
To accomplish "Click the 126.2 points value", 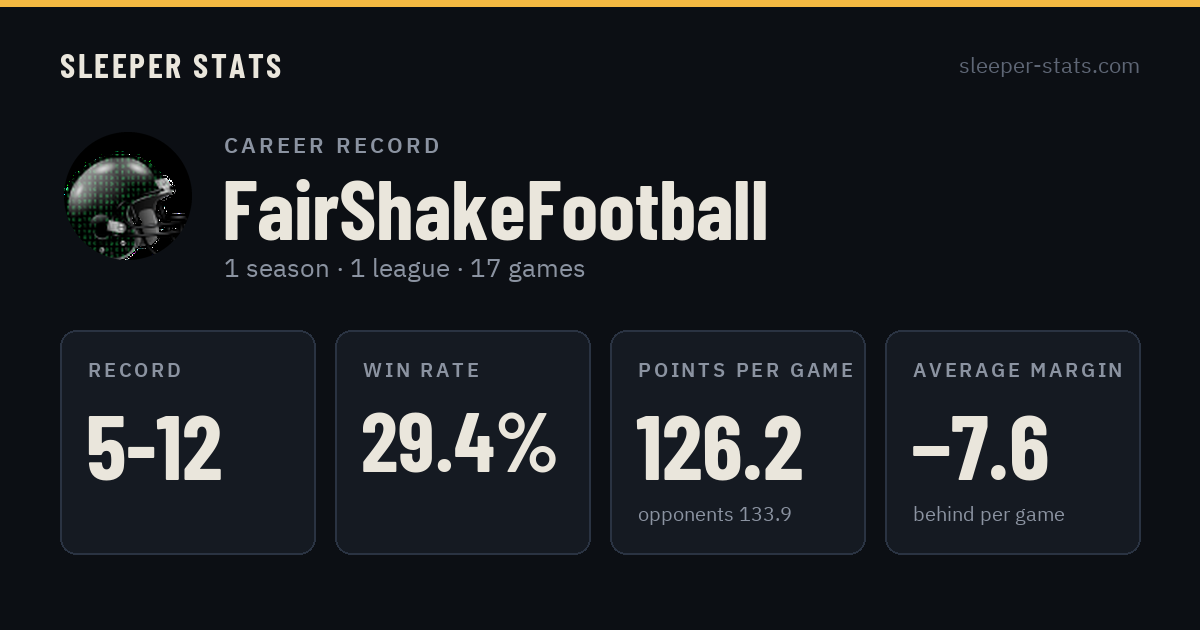I will (719, 448).
